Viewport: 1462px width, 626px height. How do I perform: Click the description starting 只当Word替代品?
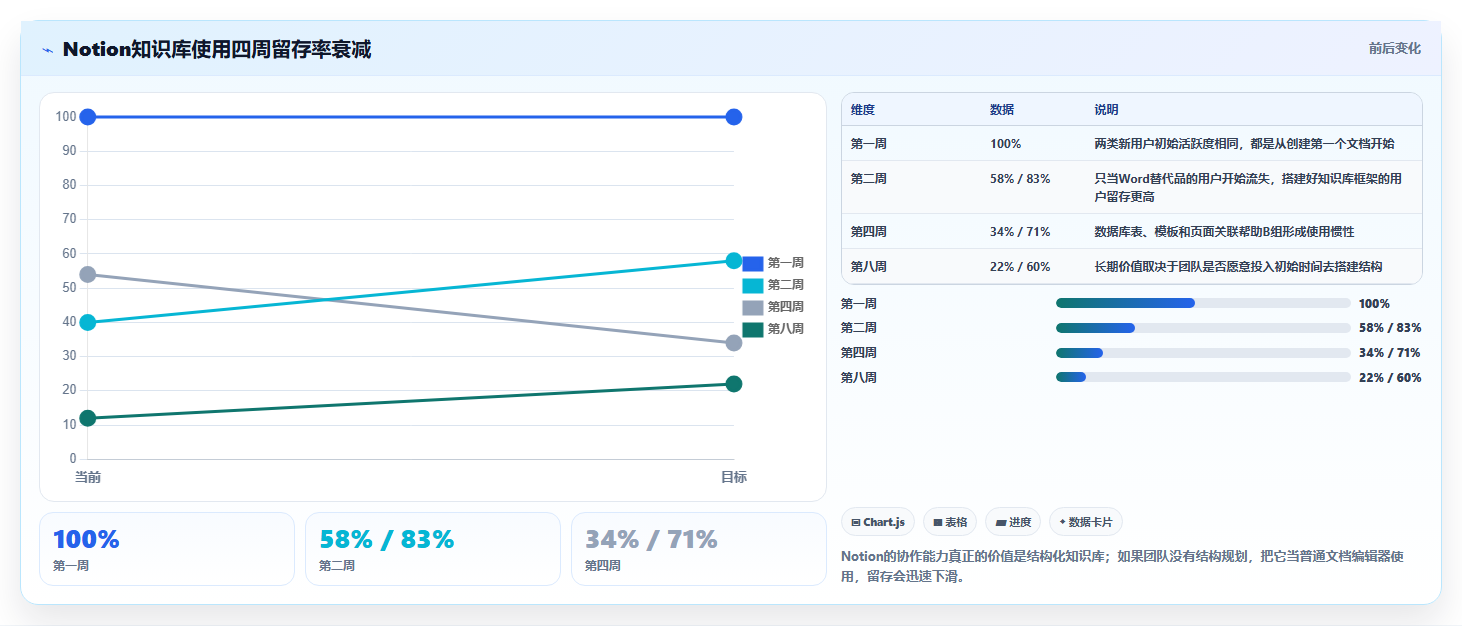(1248, 188)
